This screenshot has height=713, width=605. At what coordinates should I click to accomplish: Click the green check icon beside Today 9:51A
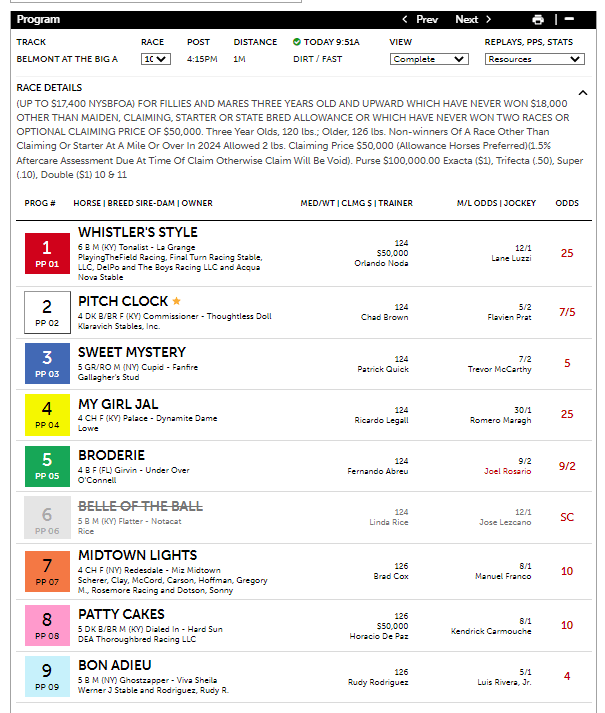click(297, 42)
